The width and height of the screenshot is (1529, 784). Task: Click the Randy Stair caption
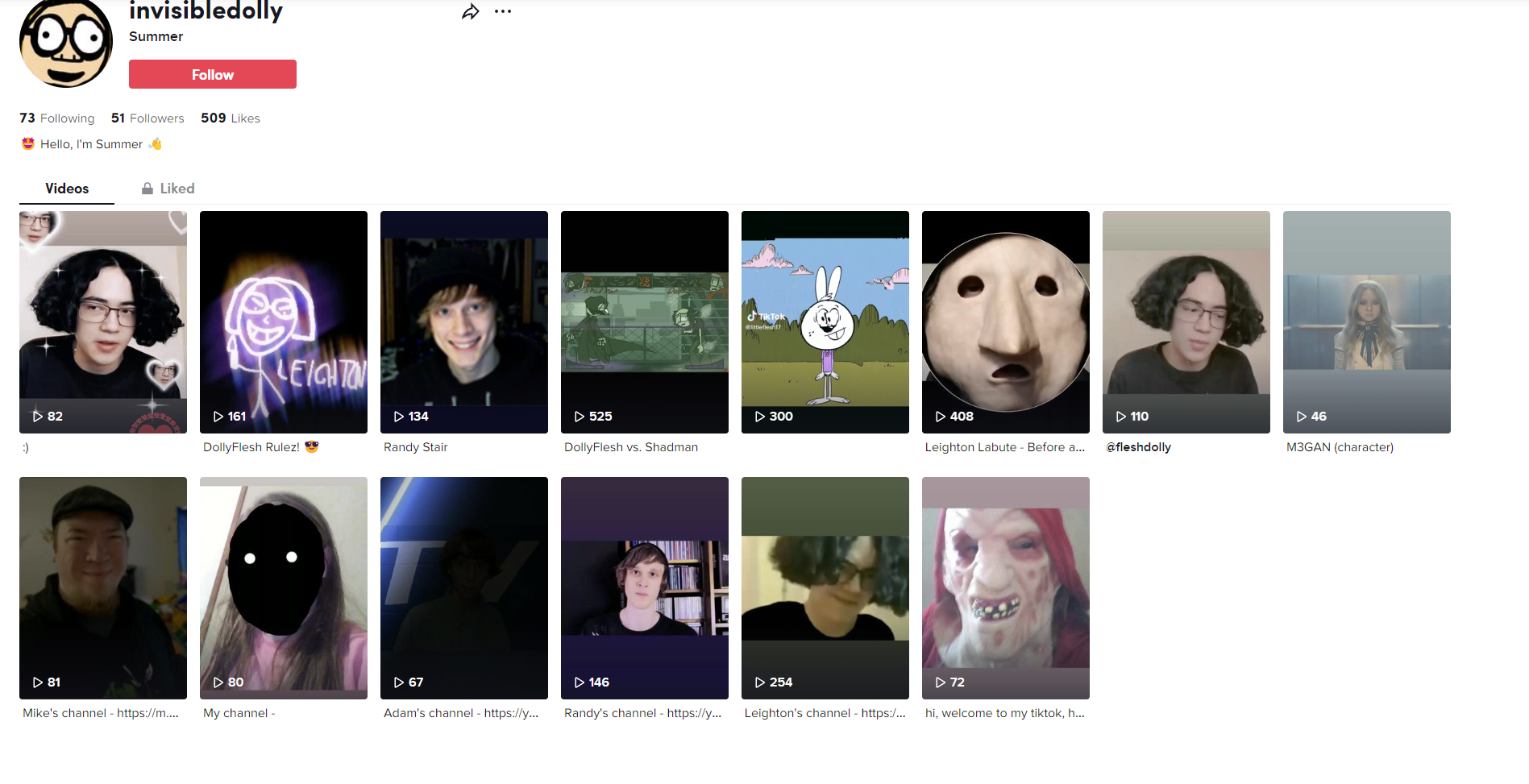click(x=416, y=447)
